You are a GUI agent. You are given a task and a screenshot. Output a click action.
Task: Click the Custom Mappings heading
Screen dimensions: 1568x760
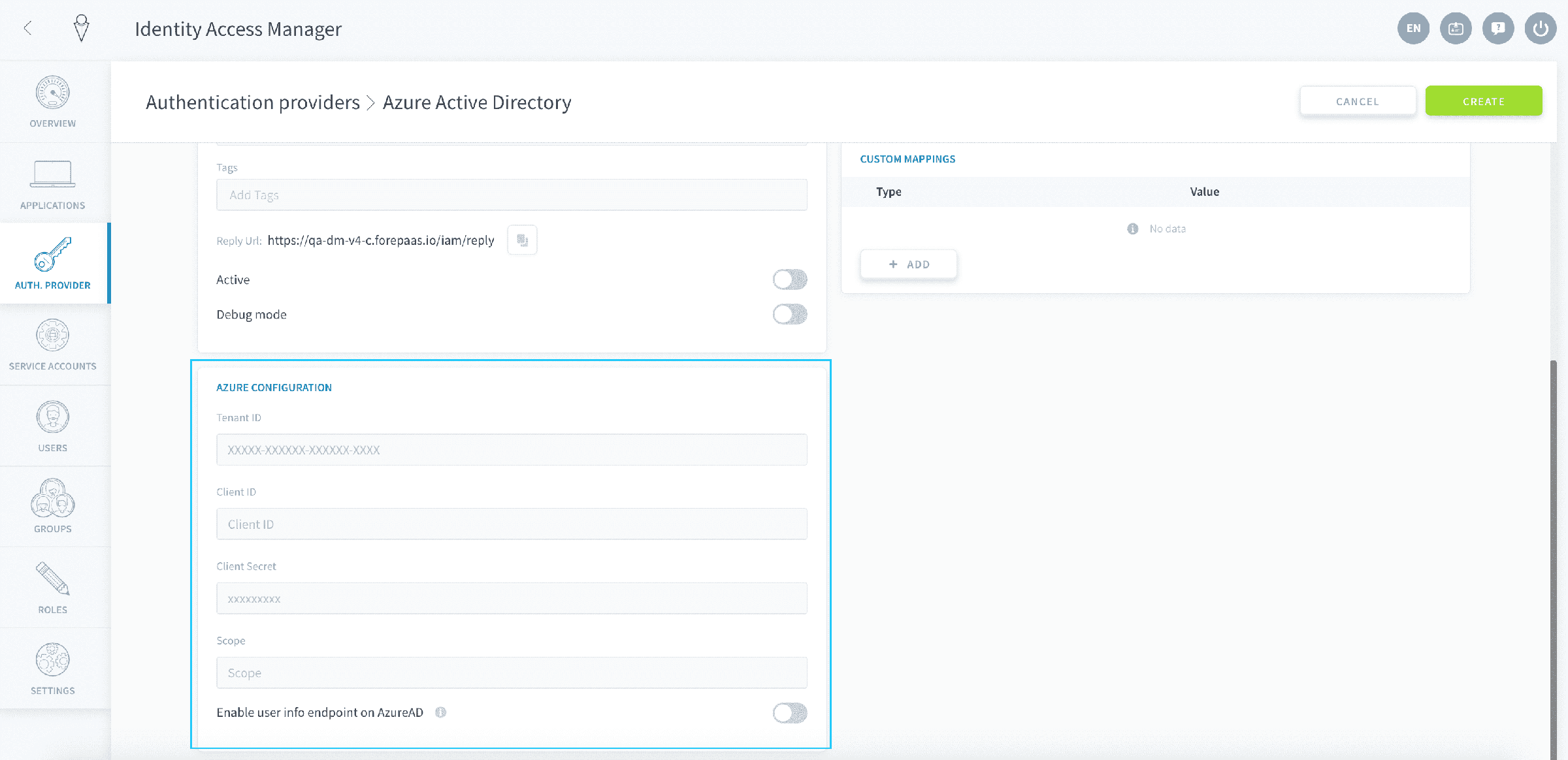pos(907,159)
